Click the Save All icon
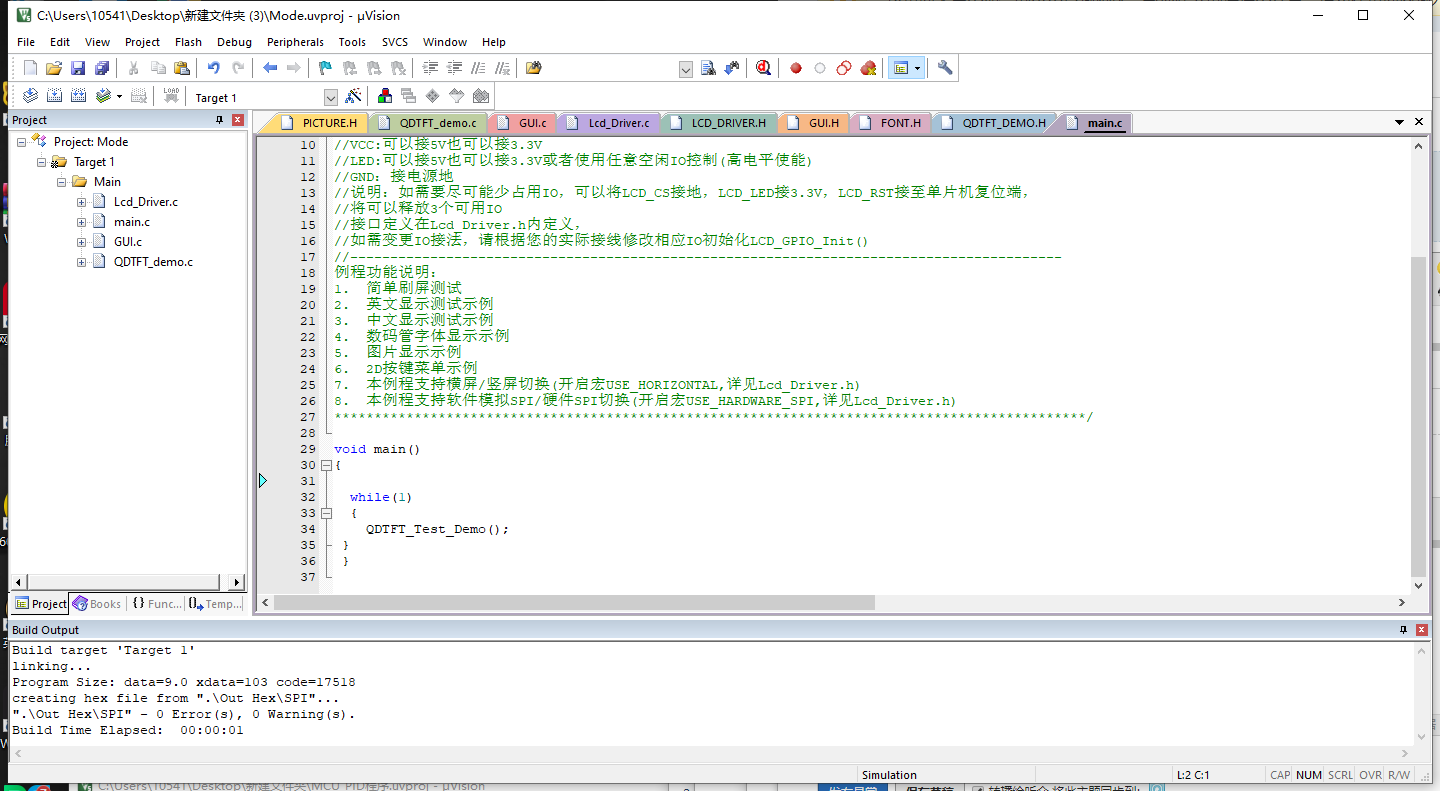The width and height of the screenshot is (1440, 791). (x=102, y=68)
